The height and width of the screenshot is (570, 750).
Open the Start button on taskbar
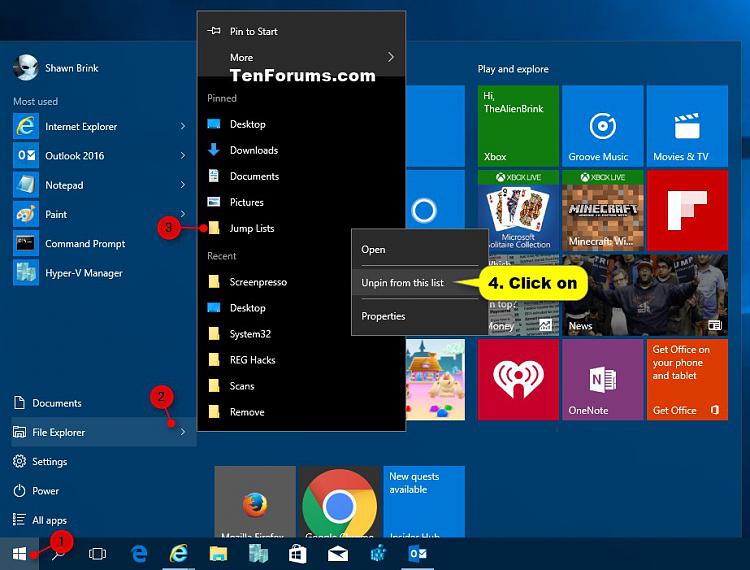(x=19, y=554)
